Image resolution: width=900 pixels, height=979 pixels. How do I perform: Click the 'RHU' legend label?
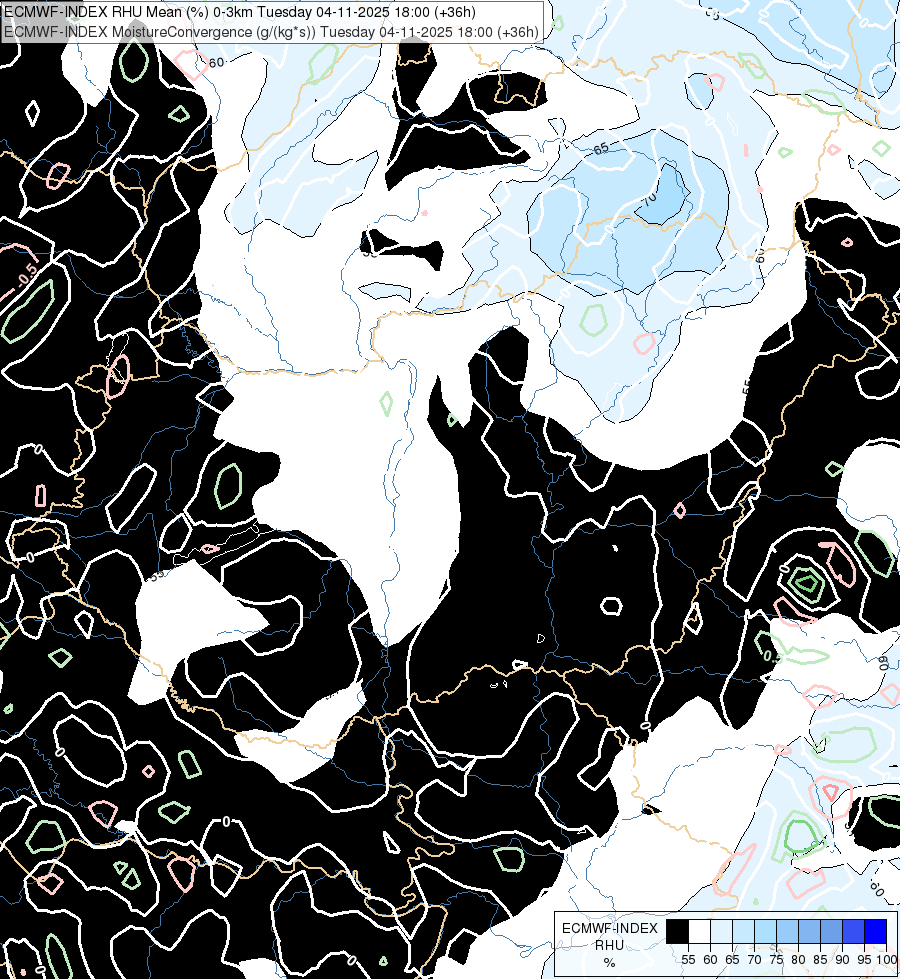click(610, 945)
